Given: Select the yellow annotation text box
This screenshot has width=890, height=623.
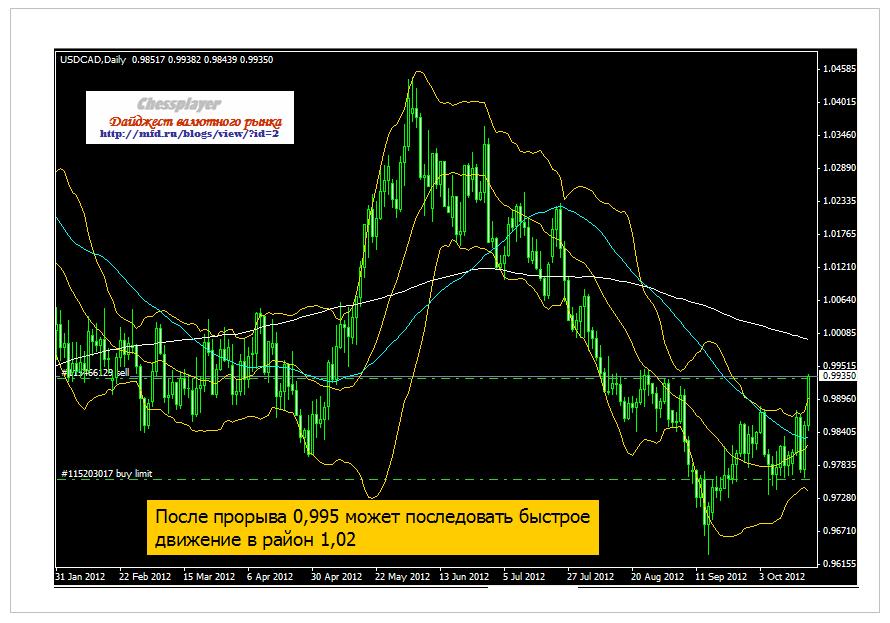Looking at the screenshot, I should [372, 527].
